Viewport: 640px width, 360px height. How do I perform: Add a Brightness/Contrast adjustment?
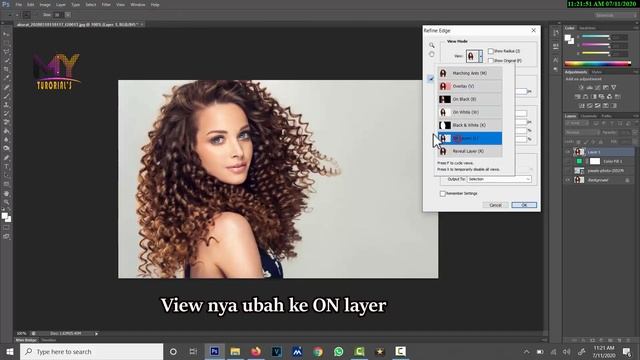[581, 87]
